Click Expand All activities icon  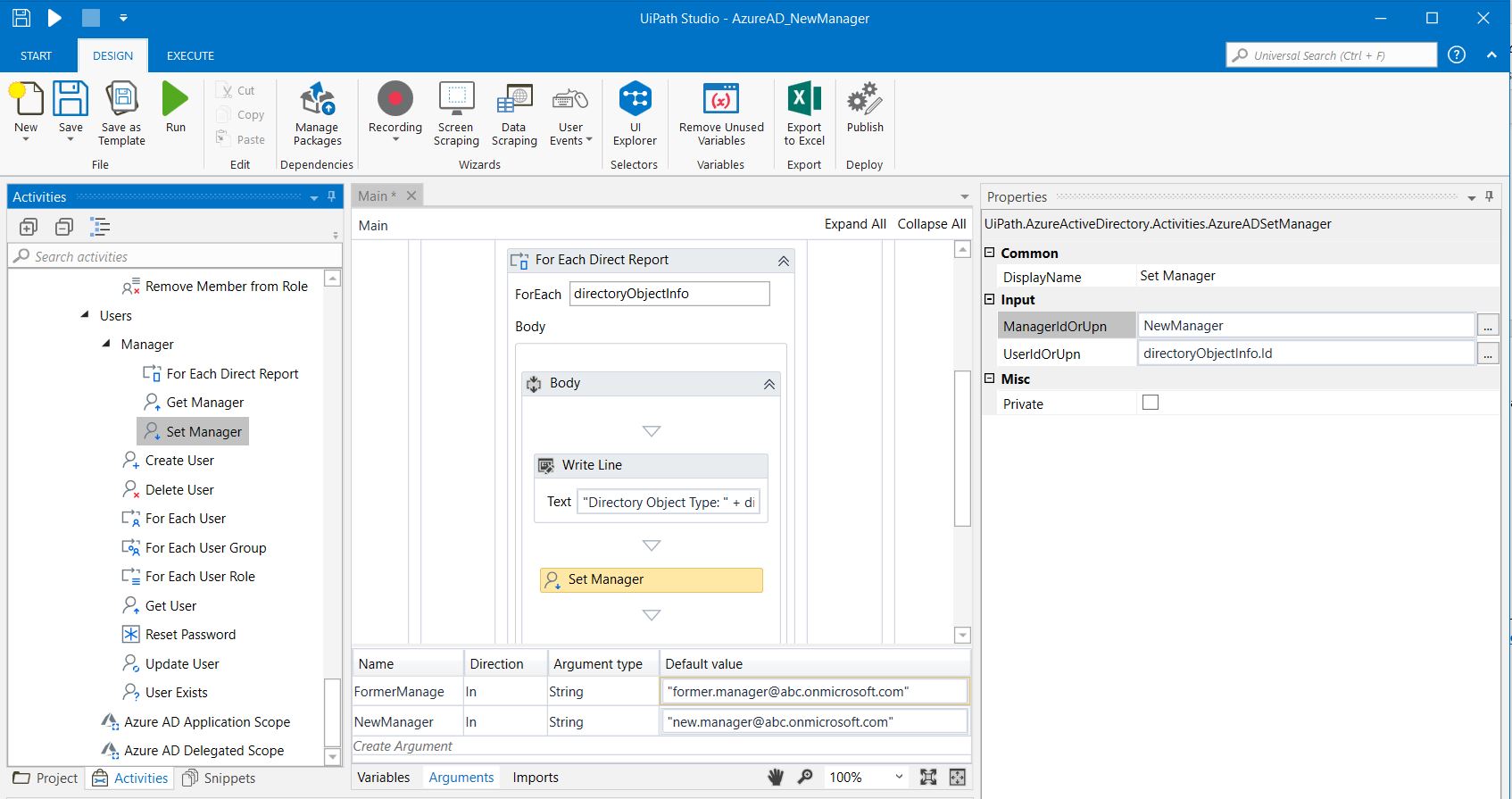[29, 227]
